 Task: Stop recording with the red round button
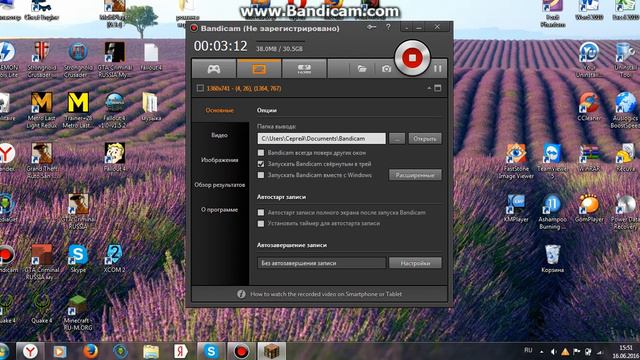[x=412, y=58]
